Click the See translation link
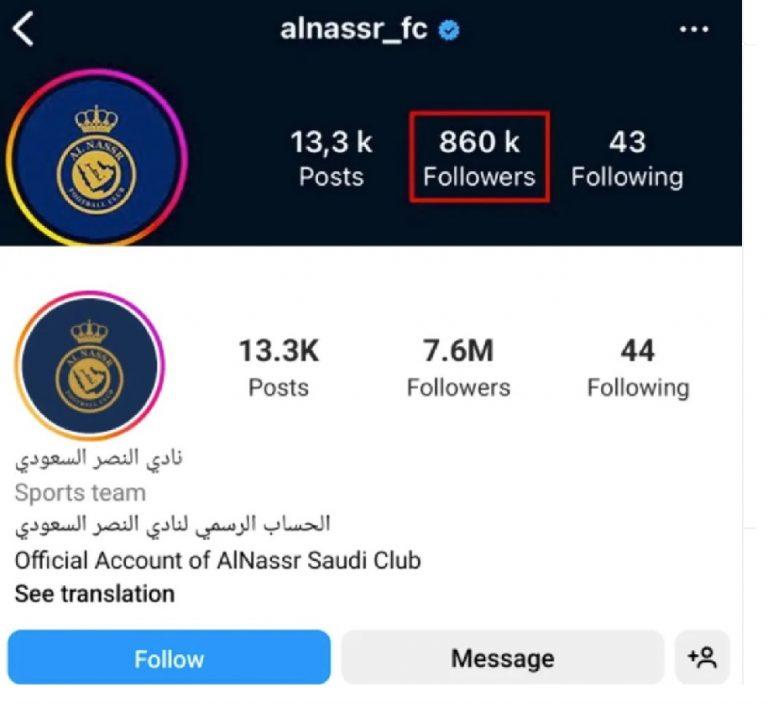Screen dimensions: 768x703 (95, 594)
